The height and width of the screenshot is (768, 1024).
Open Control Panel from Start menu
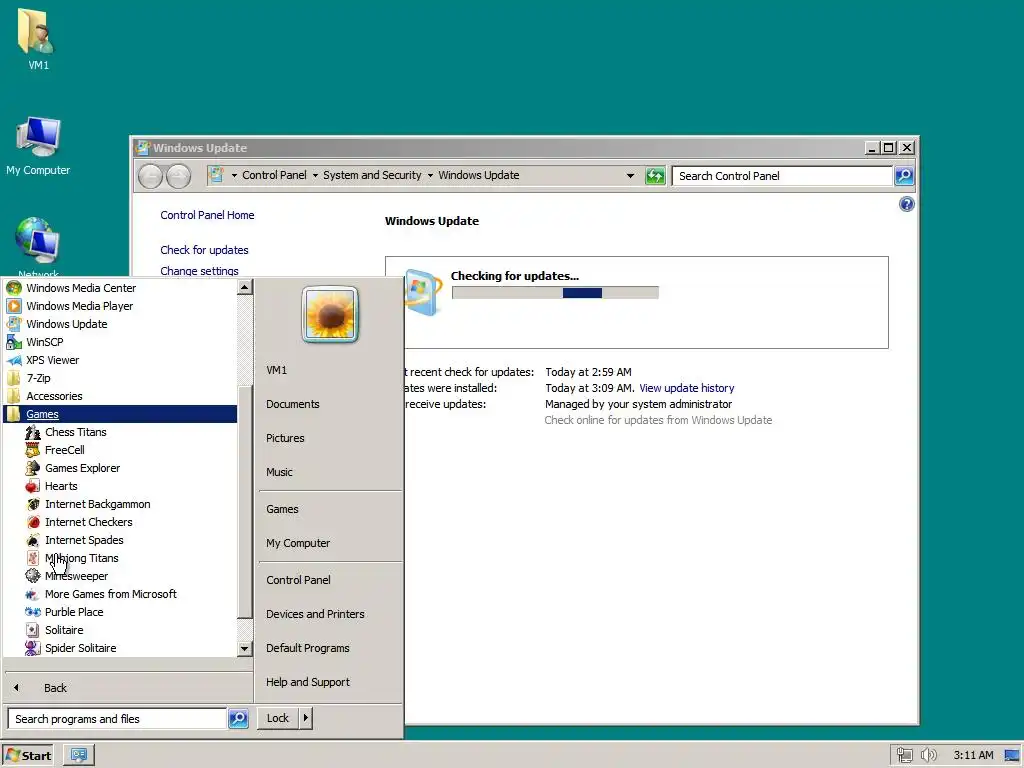click(x=298, y=580)
